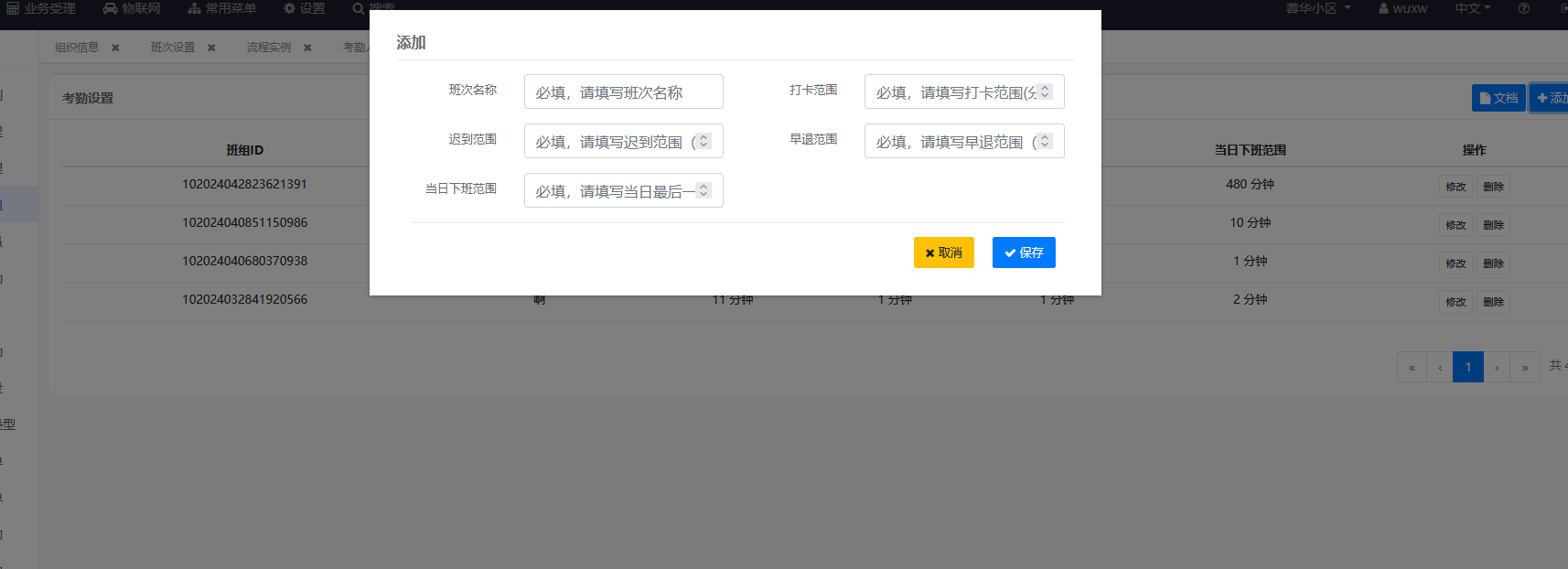The image size is (1568, 569).
Task: Open the 蓉华小区 community dropdown
Action: (1317, 8)
